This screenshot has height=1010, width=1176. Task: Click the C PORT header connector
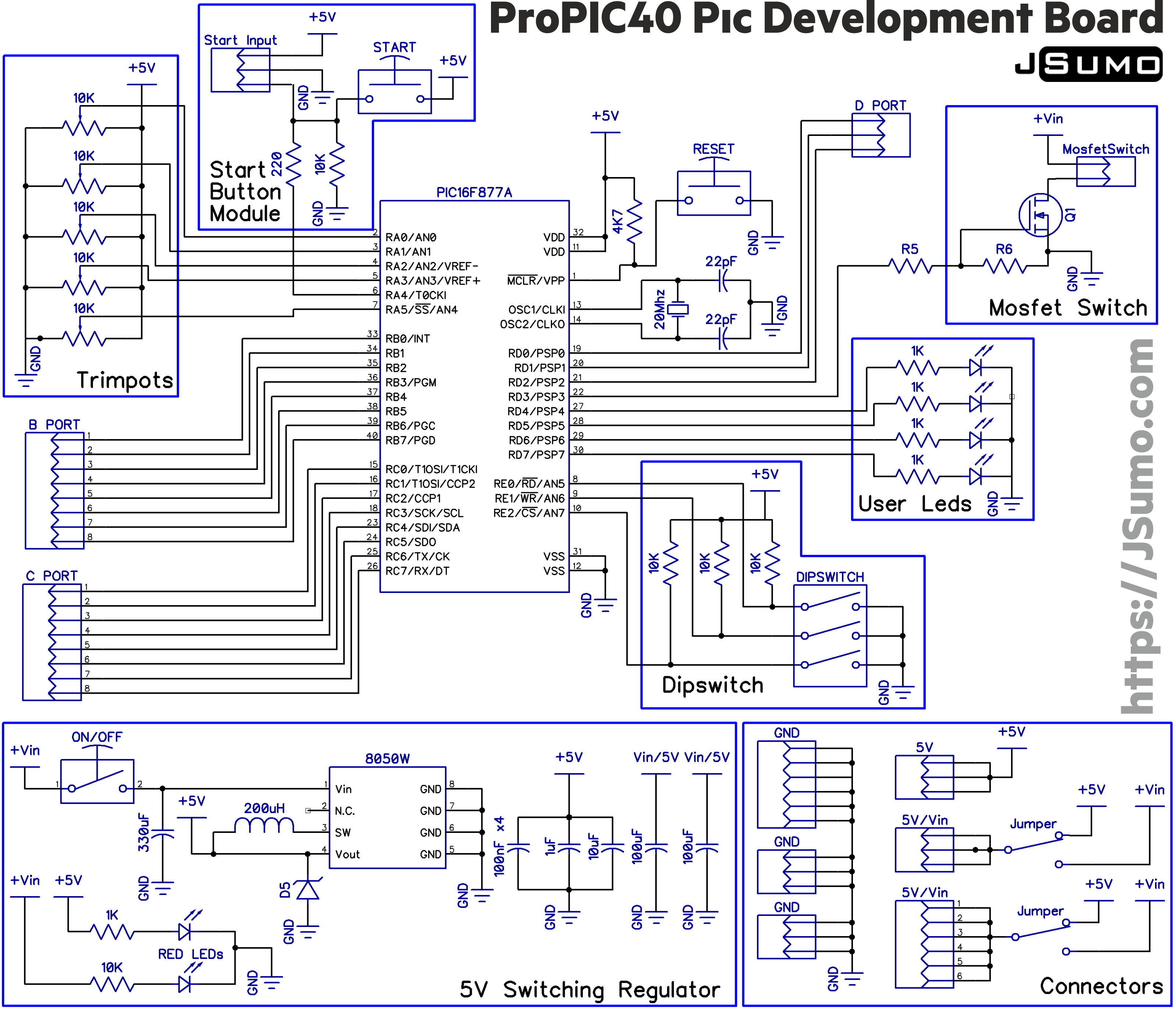click(x=52, y=642)
